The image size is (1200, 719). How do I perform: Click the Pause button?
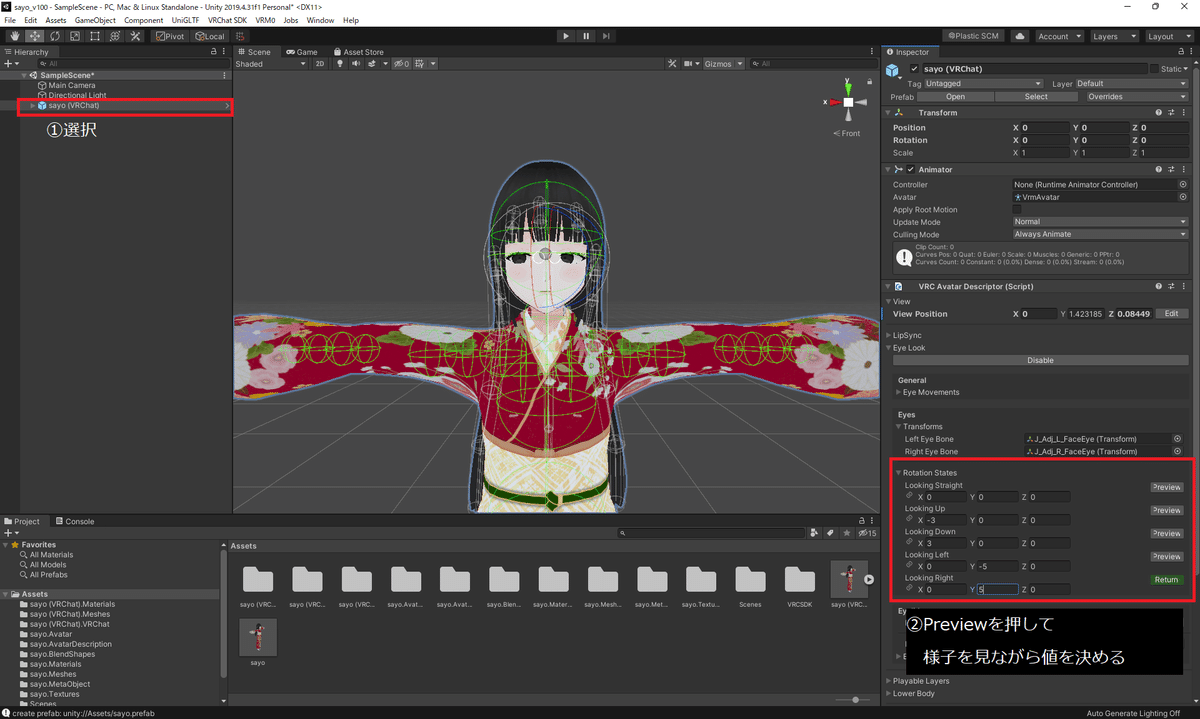click(x=586, y=36)
